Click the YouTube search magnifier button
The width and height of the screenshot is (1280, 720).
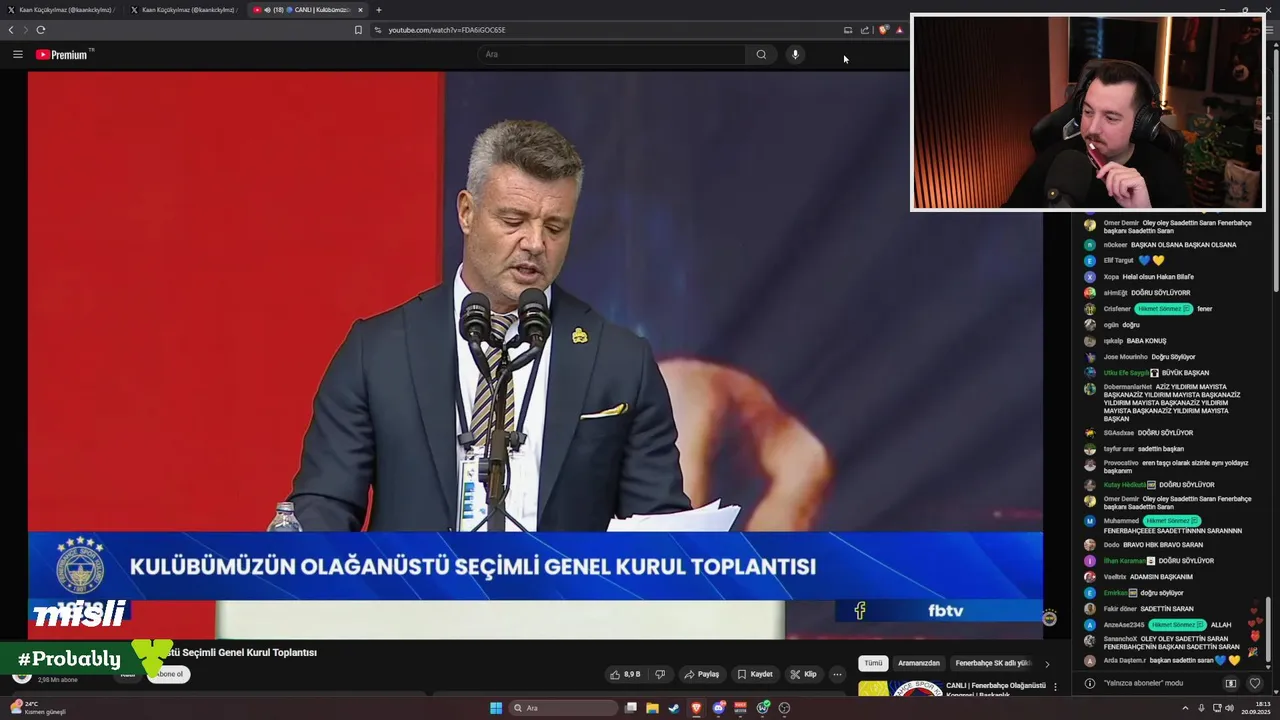point(761,54)
